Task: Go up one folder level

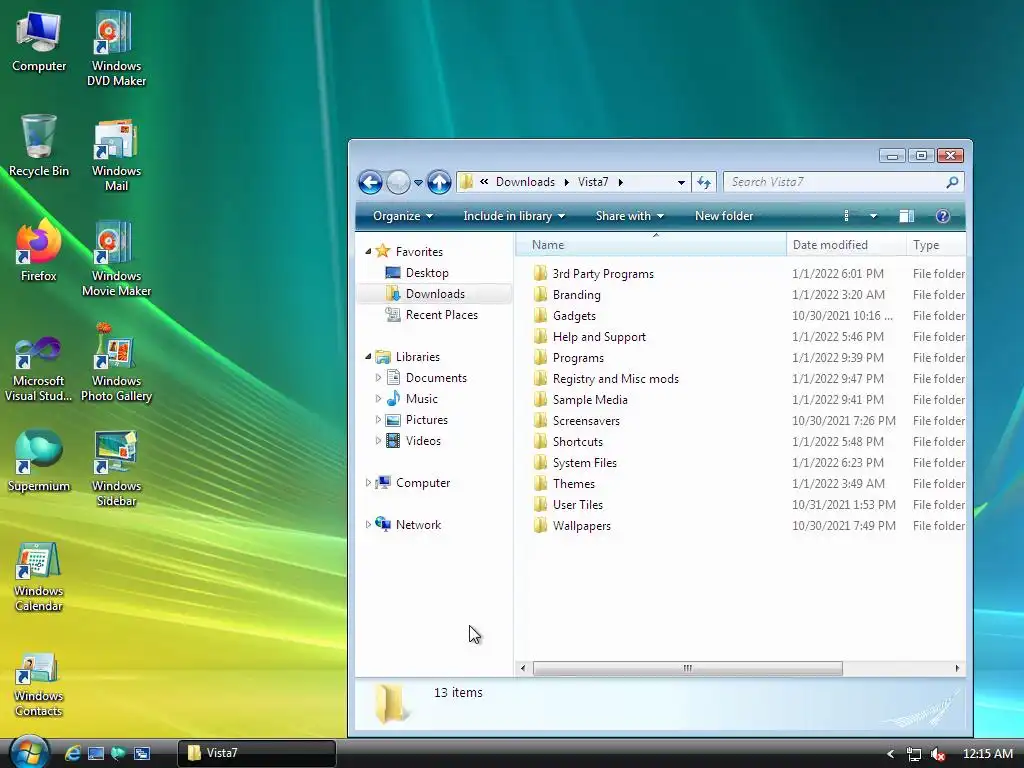Action: pos(440,182)
